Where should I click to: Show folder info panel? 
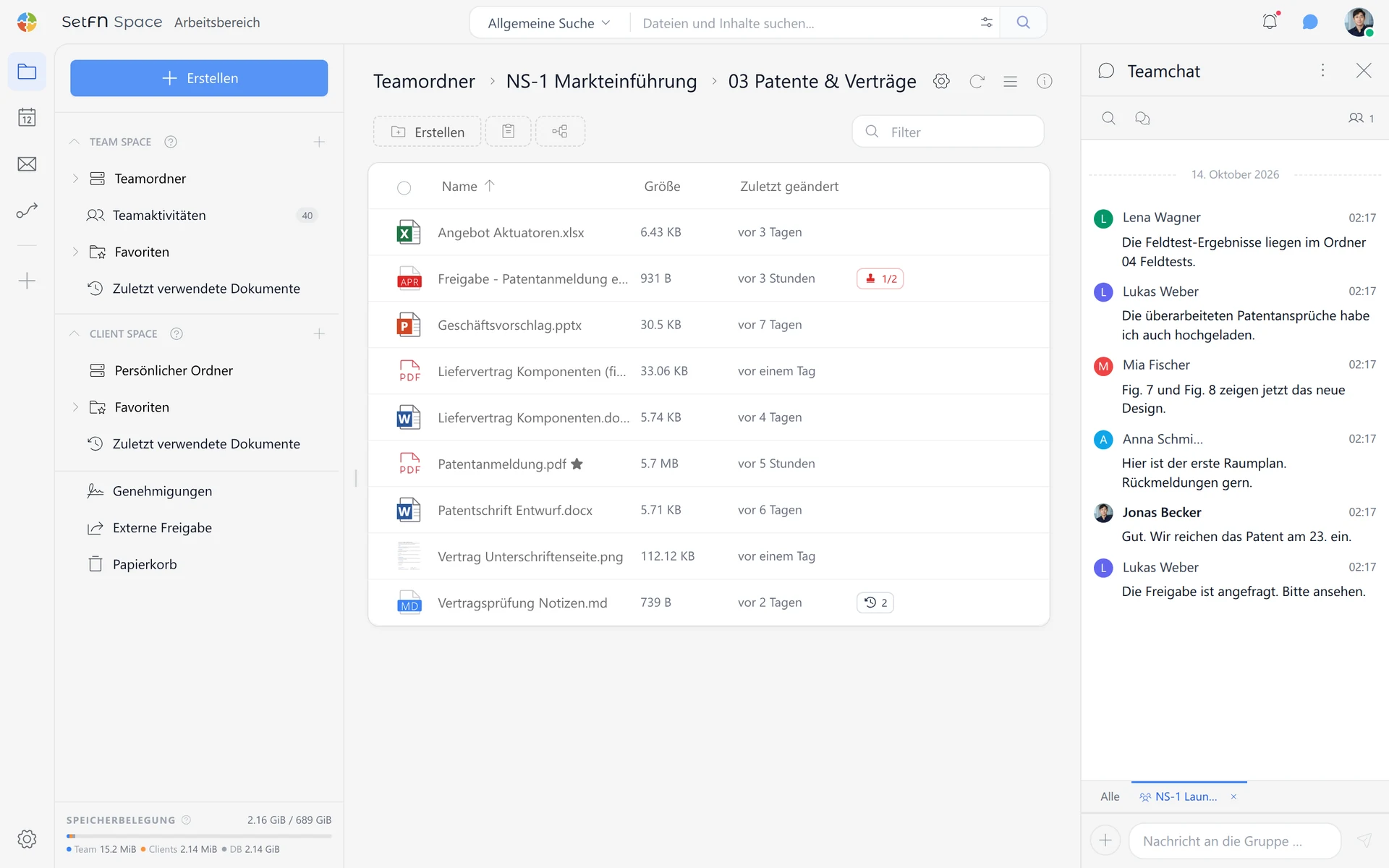point(1045,81)
